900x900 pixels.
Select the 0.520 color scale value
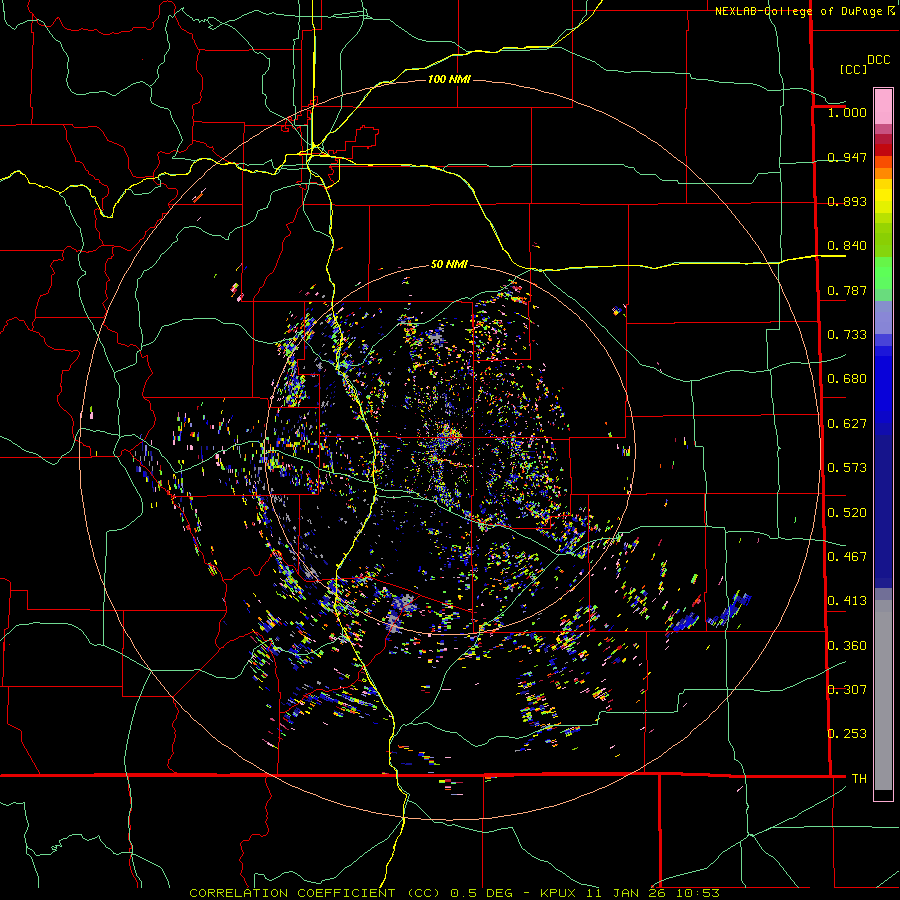847,513
